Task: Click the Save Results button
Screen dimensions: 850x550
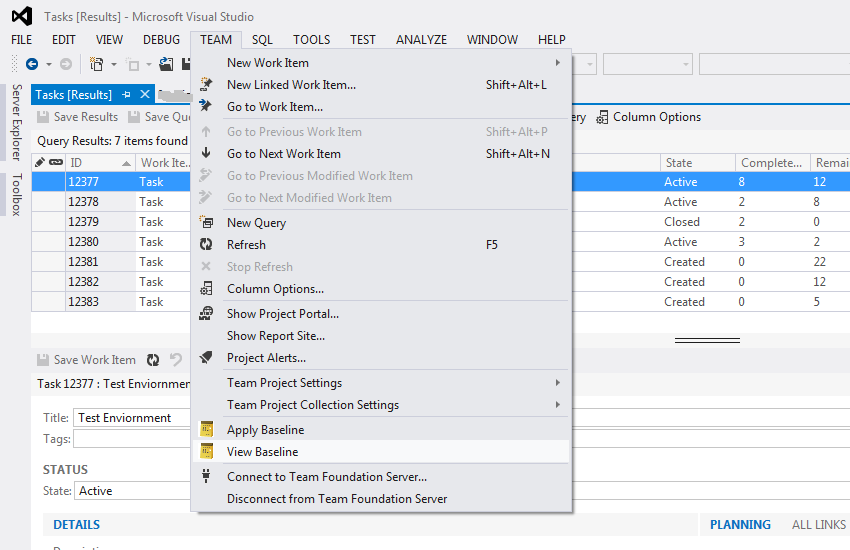Action: (x=78, y=117)
